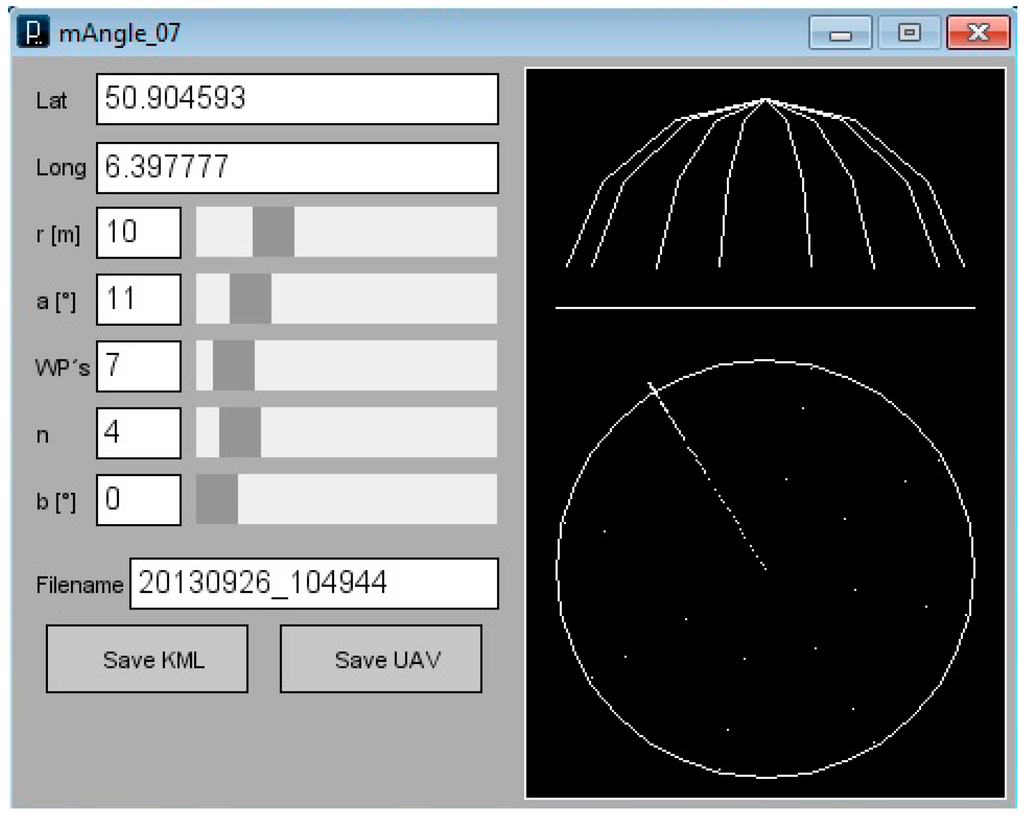Select the b [°] value box
The image size is (1024, 816).
[x=139, y=499]
